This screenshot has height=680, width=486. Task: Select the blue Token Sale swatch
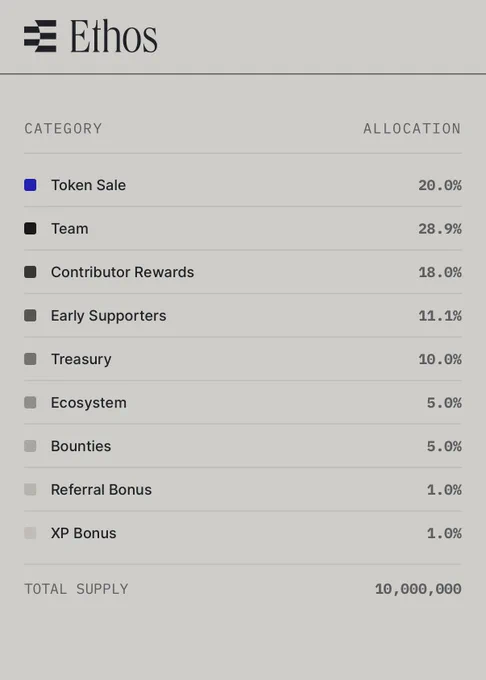pyautogui.click(x=30, y=185)
